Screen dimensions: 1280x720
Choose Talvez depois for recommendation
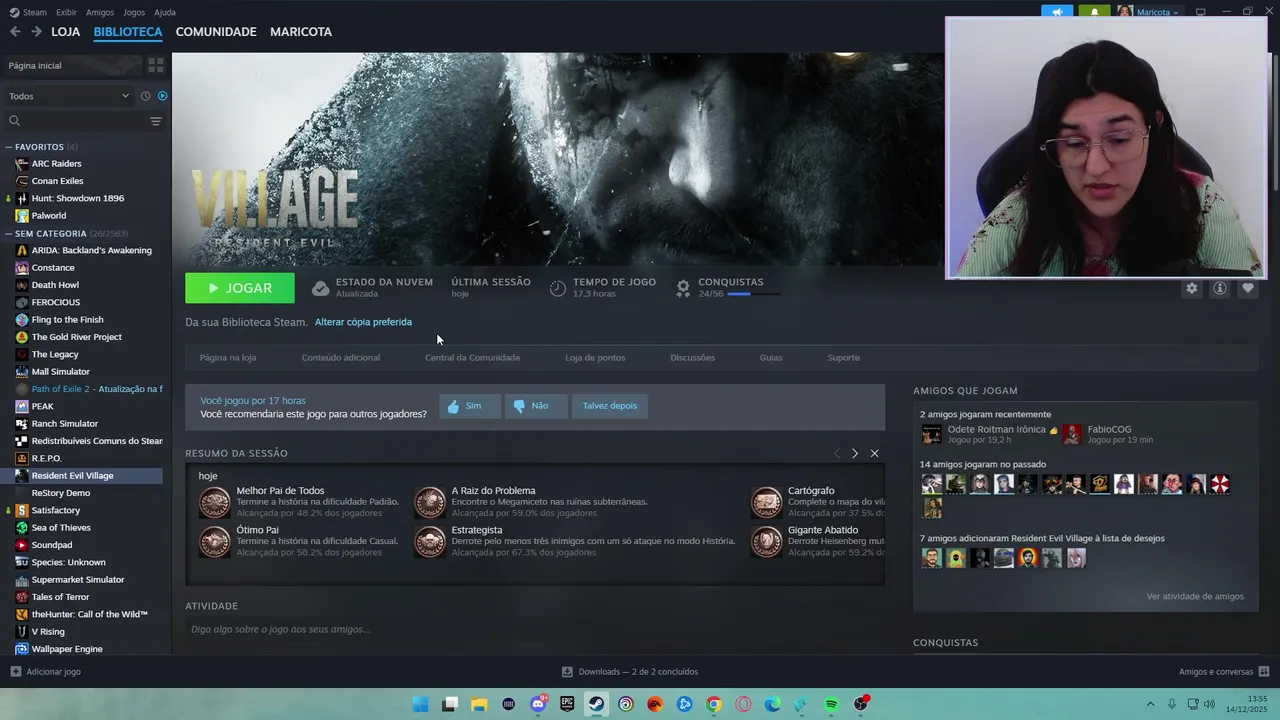pos(610,406)
